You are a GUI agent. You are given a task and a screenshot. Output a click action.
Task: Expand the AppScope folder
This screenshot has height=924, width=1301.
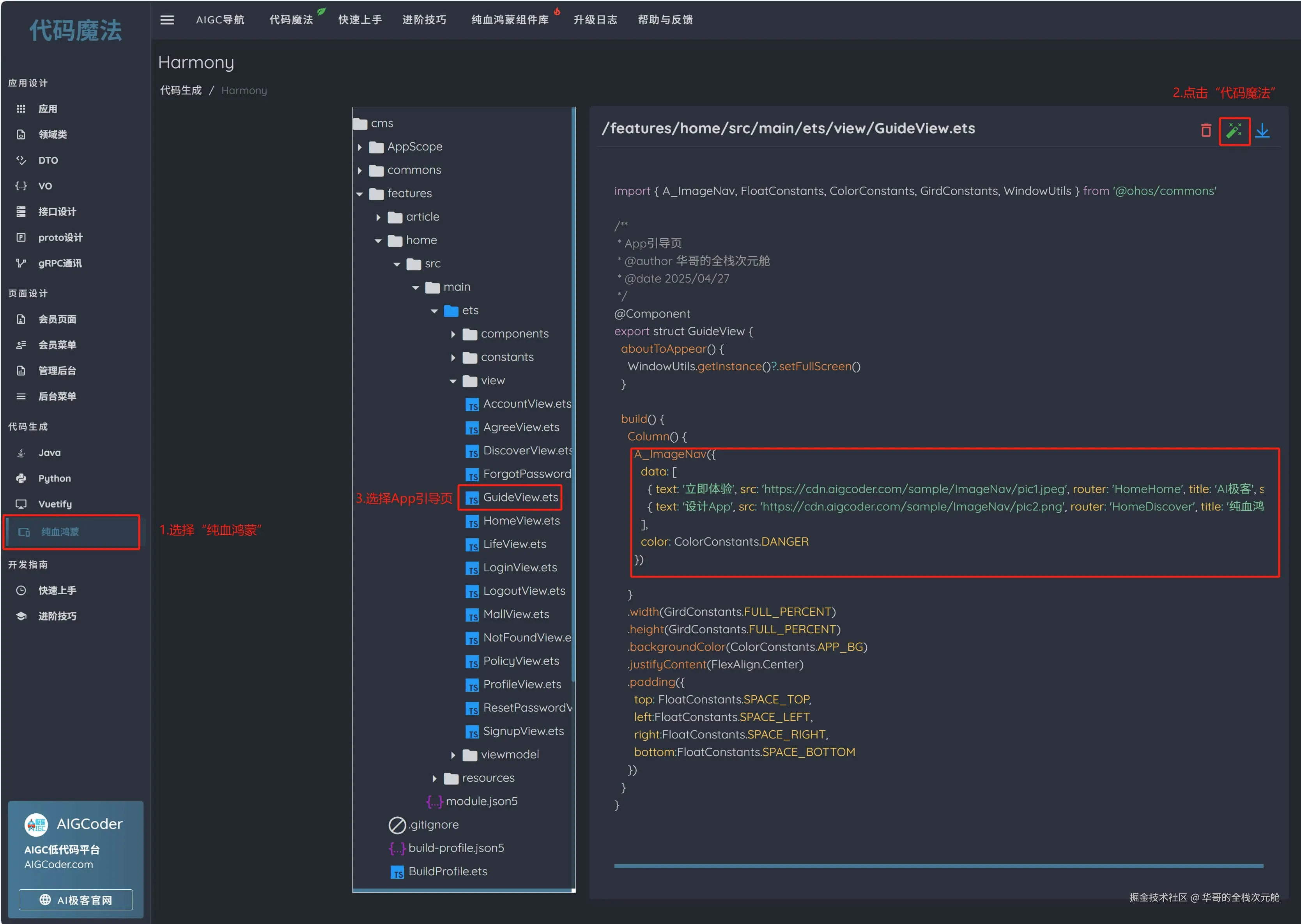(x=360, y=147)
